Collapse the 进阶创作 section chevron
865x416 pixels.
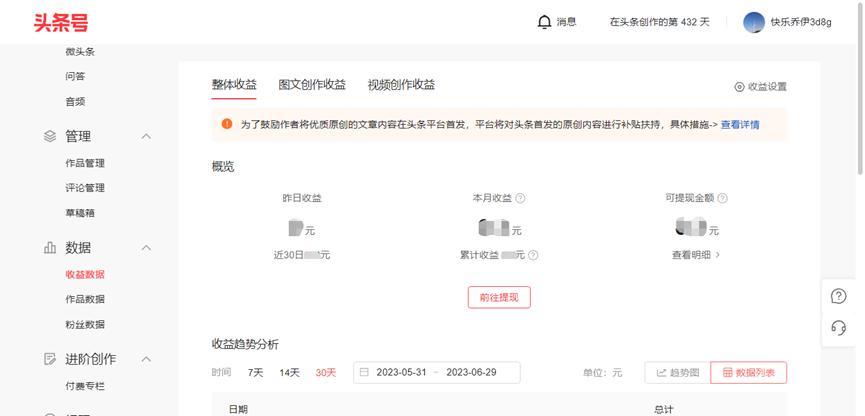pyautogui.click(x=146, y=359)
